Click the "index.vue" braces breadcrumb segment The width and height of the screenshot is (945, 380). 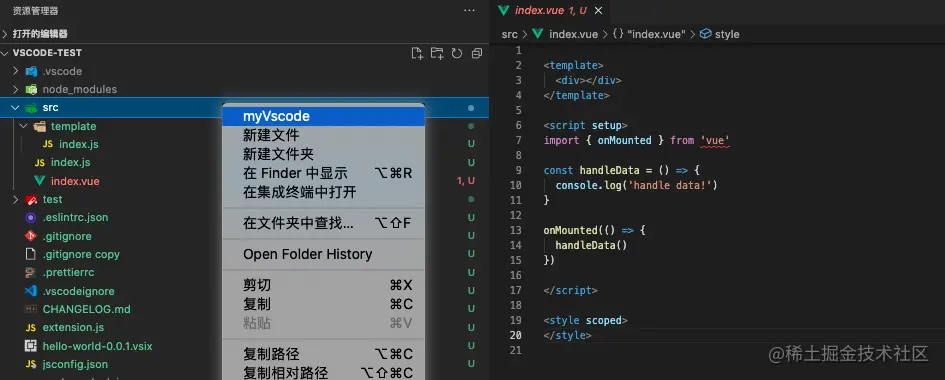[648, 34]
